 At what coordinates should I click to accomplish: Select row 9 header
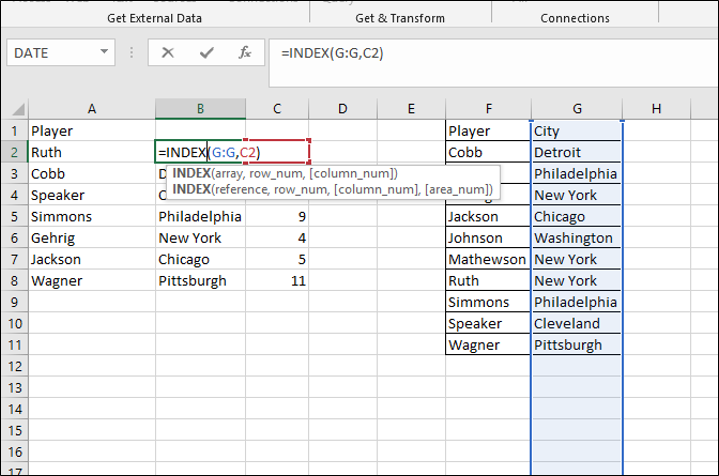[14, 302]
